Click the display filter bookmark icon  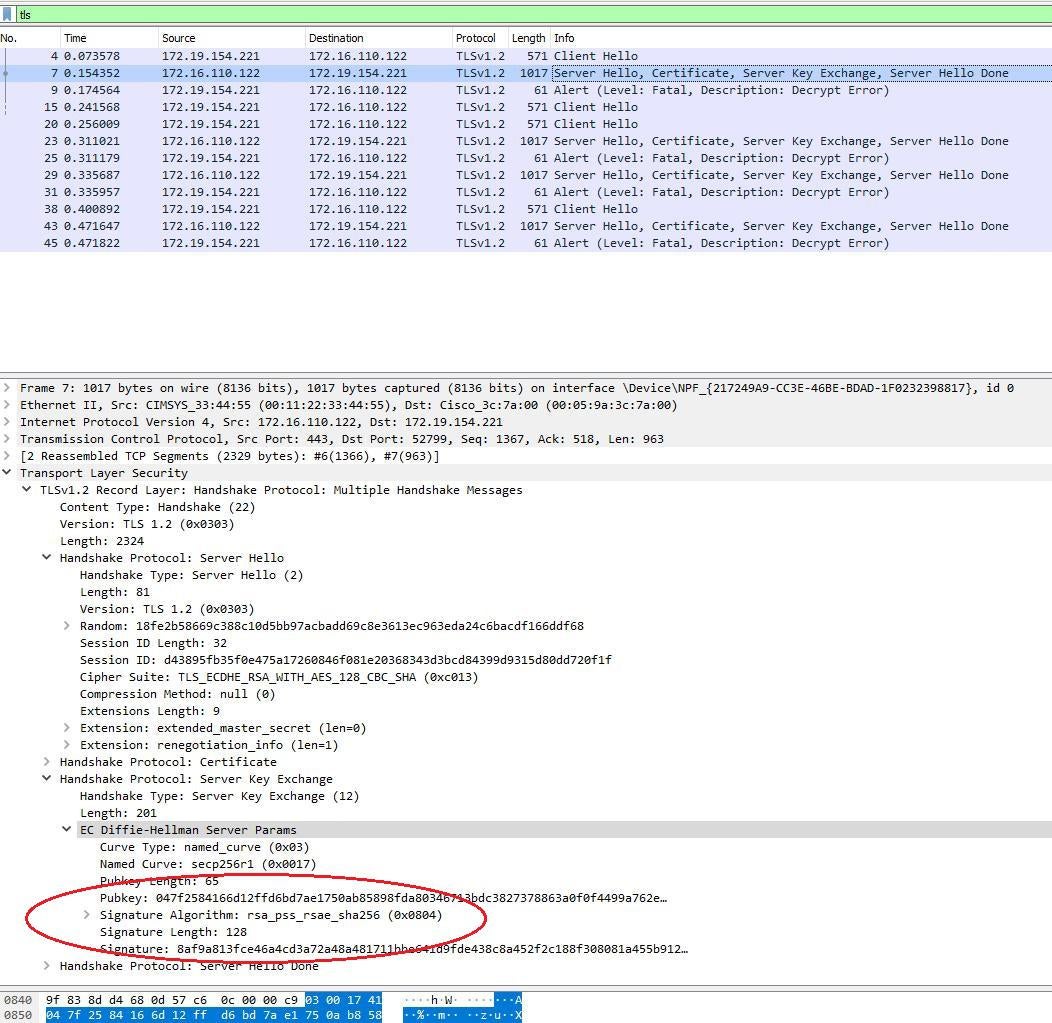click(7, 14)
